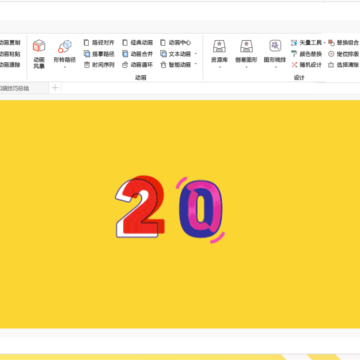Click the 颜色替换 color replace tool
Screen dimensions: 360x360
307,54
